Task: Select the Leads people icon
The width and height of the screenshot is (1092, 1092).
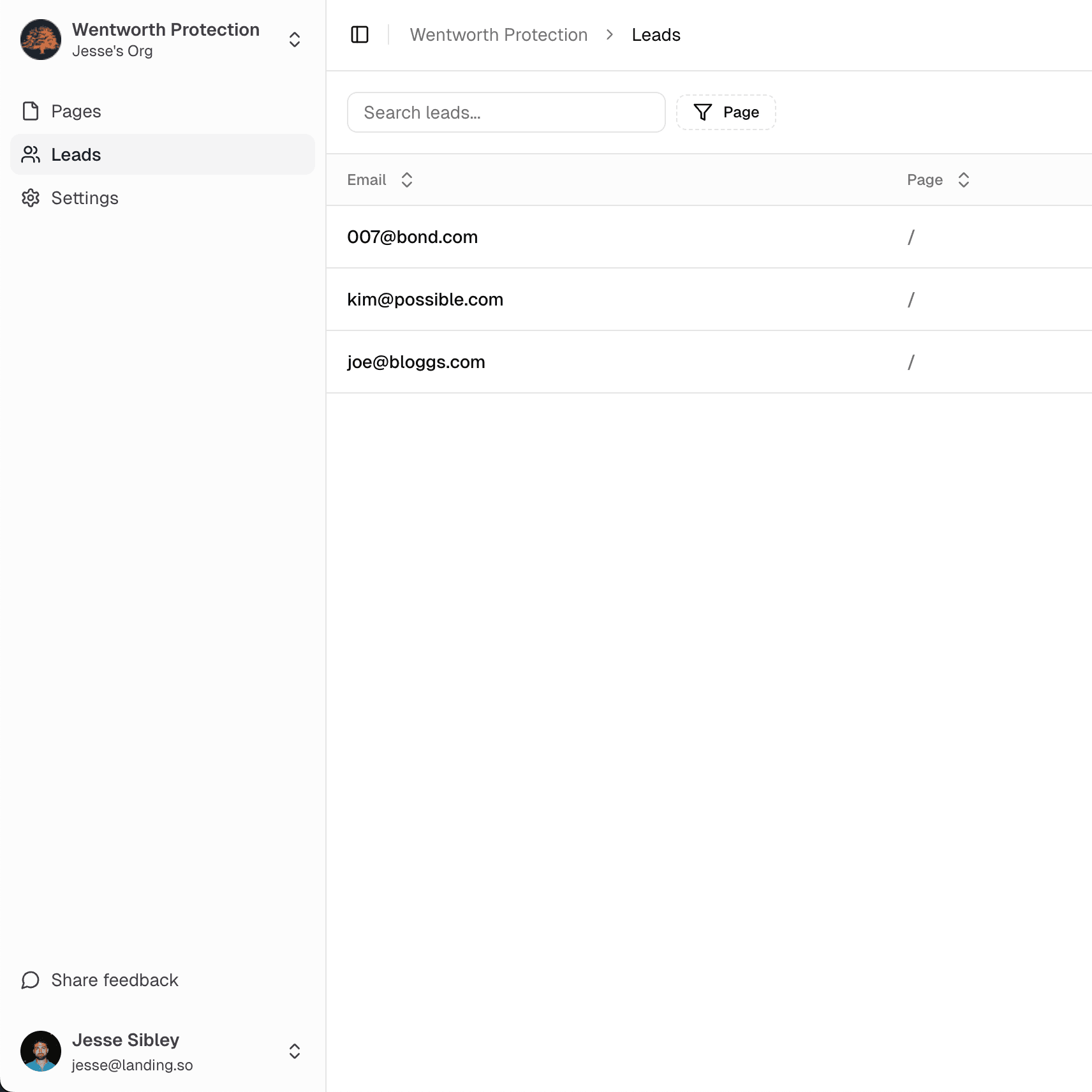Action: pyautogui.click(x=30, y=154)
